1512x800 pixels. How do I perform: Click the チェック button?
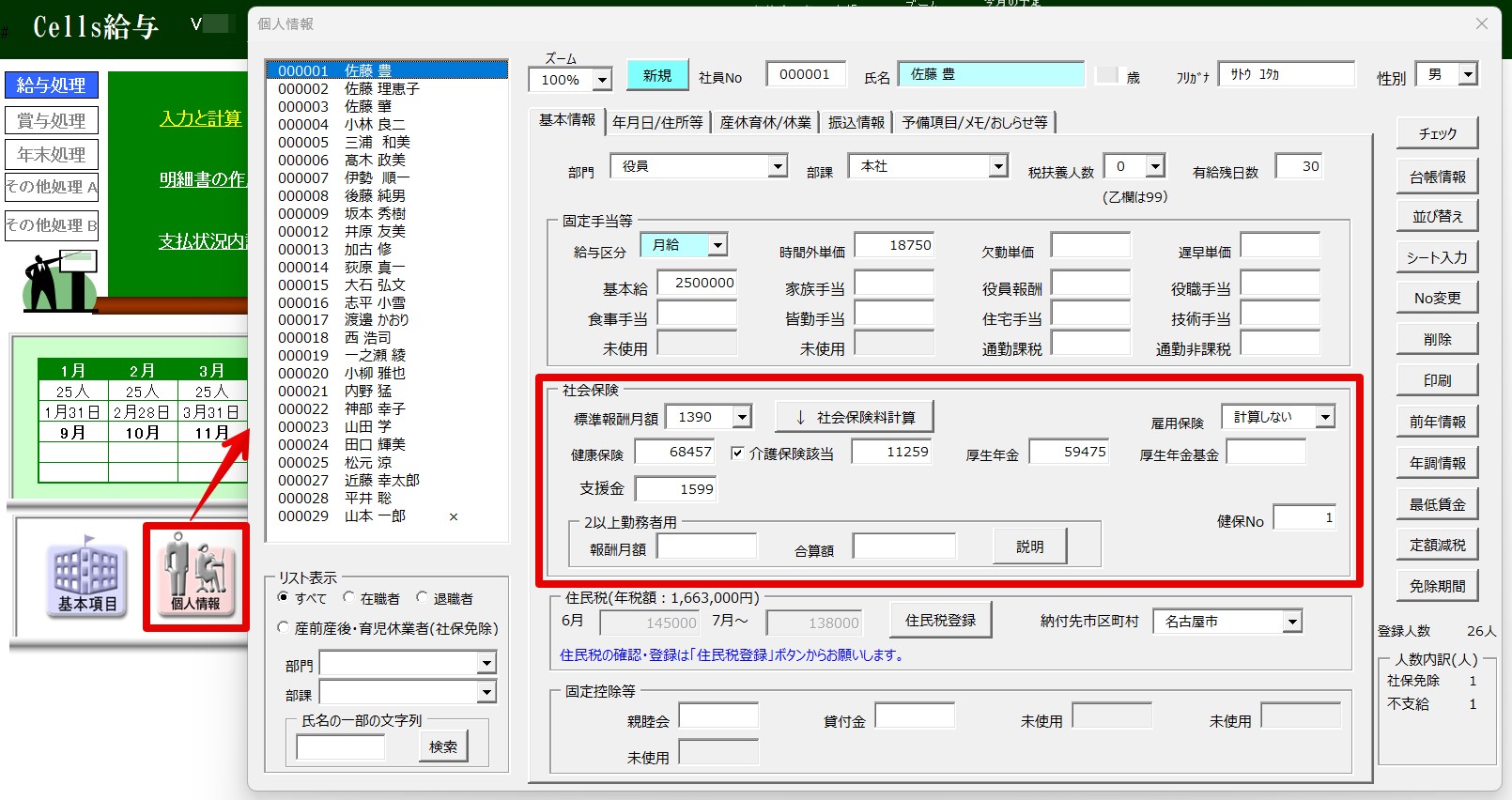1437,134
